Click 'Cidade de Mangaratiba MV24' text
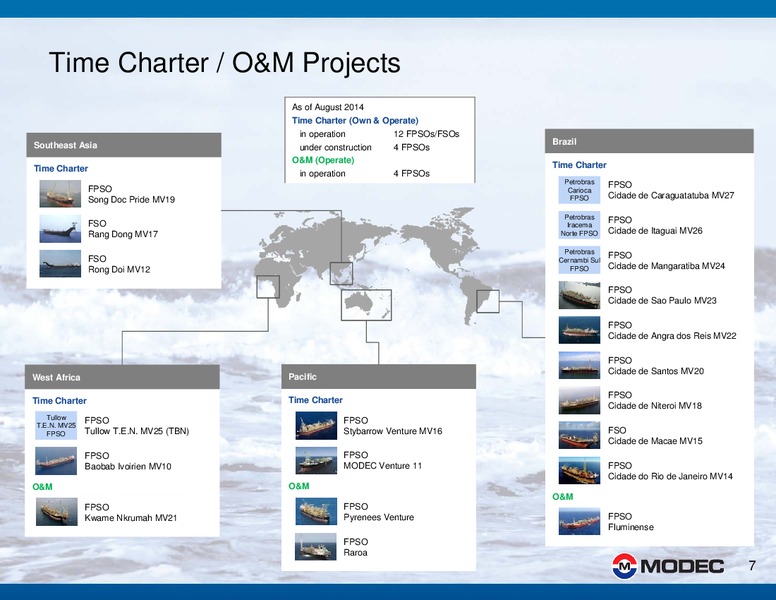 click(x=666, y=266)
